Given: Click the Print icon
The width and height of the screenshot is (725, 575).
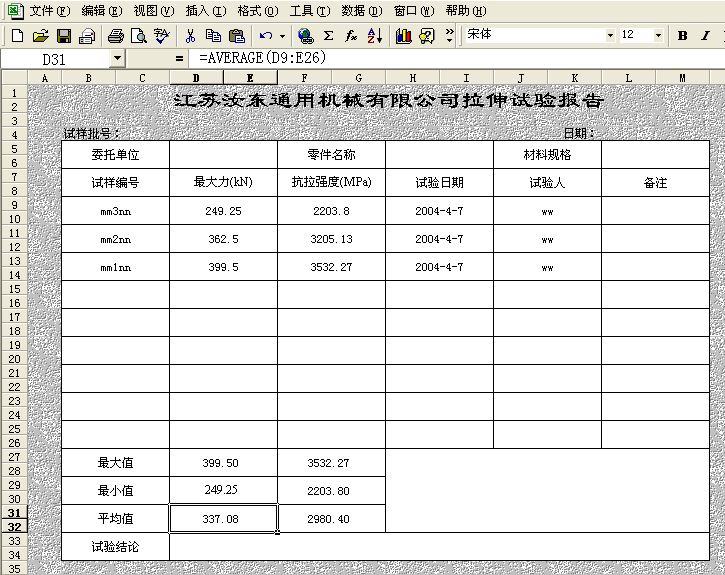Looking at the screenshot, I should pos(116,36).
